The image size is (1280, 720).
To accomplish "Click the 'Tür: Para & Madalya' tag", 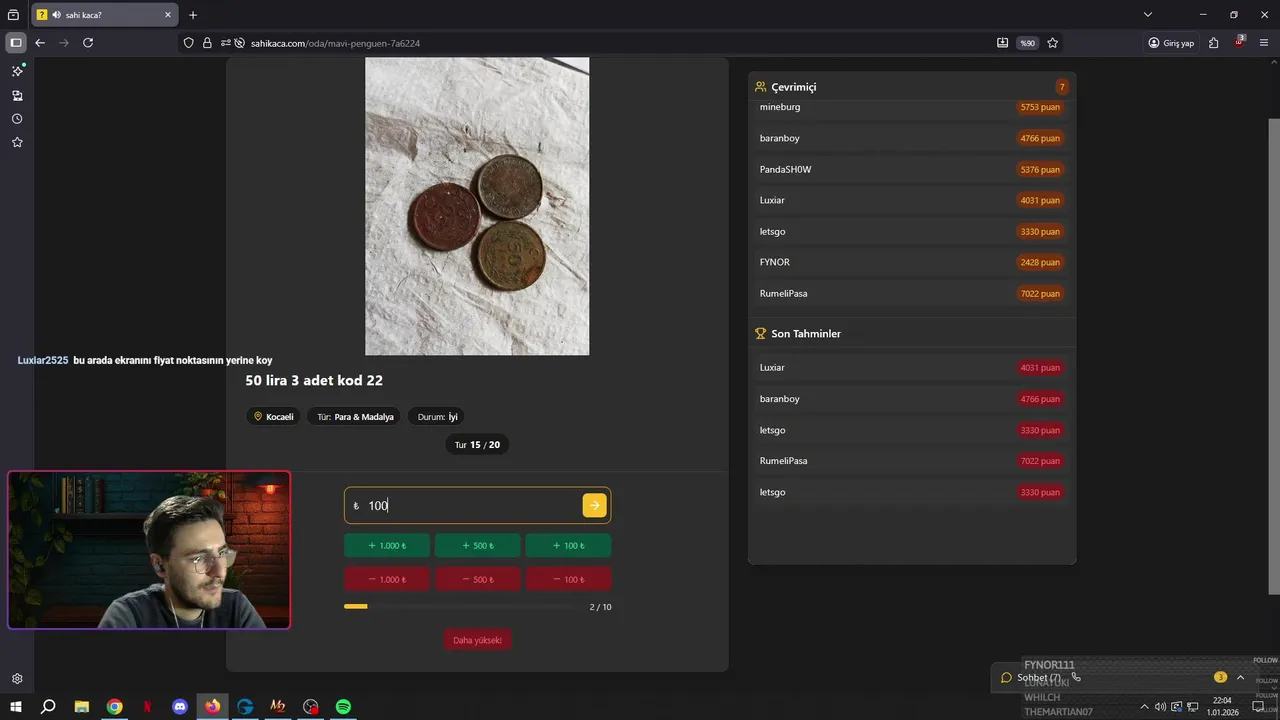I will [355, 417].
